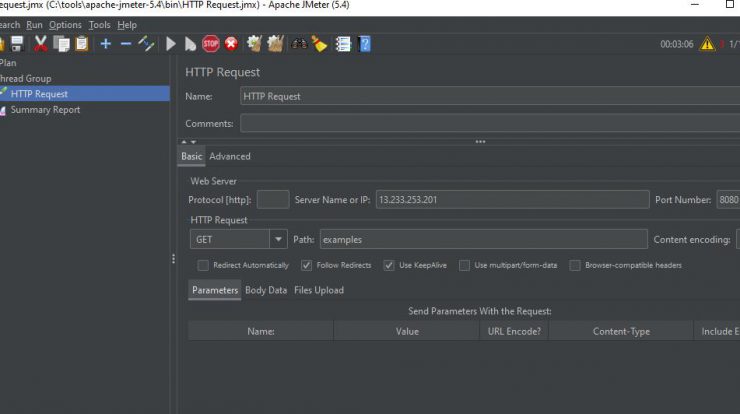Select the Parameters tab

(x=215, y=290)
